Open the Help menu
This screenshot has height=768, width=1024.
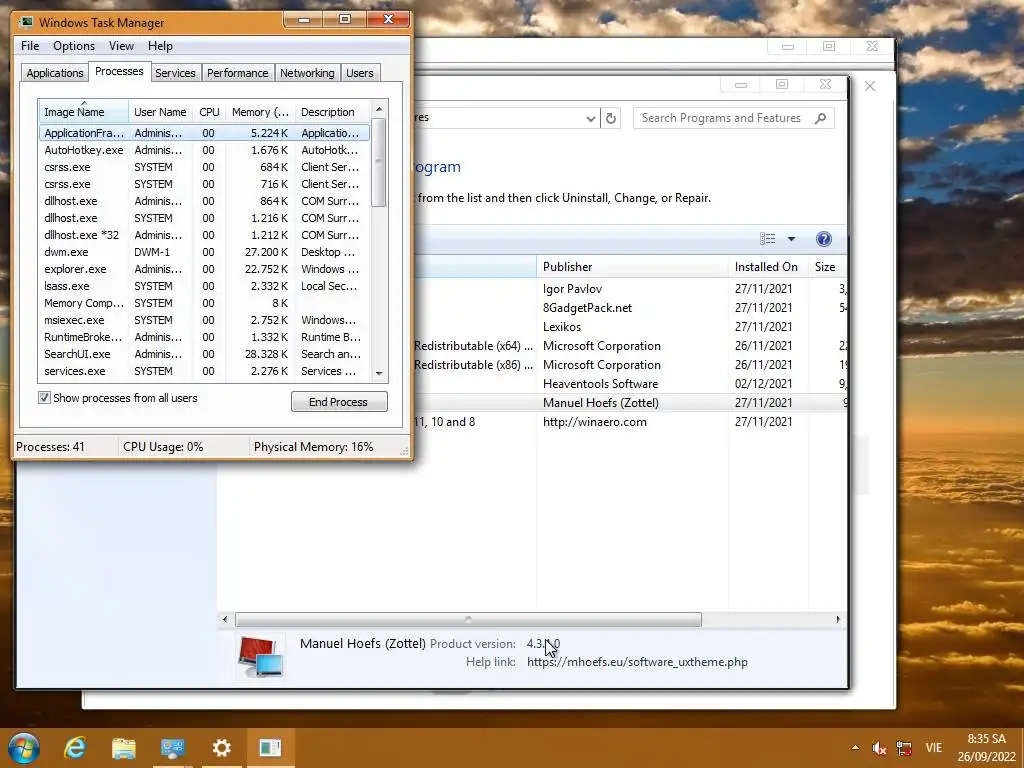pyautogui.click(x=160, y=46)
